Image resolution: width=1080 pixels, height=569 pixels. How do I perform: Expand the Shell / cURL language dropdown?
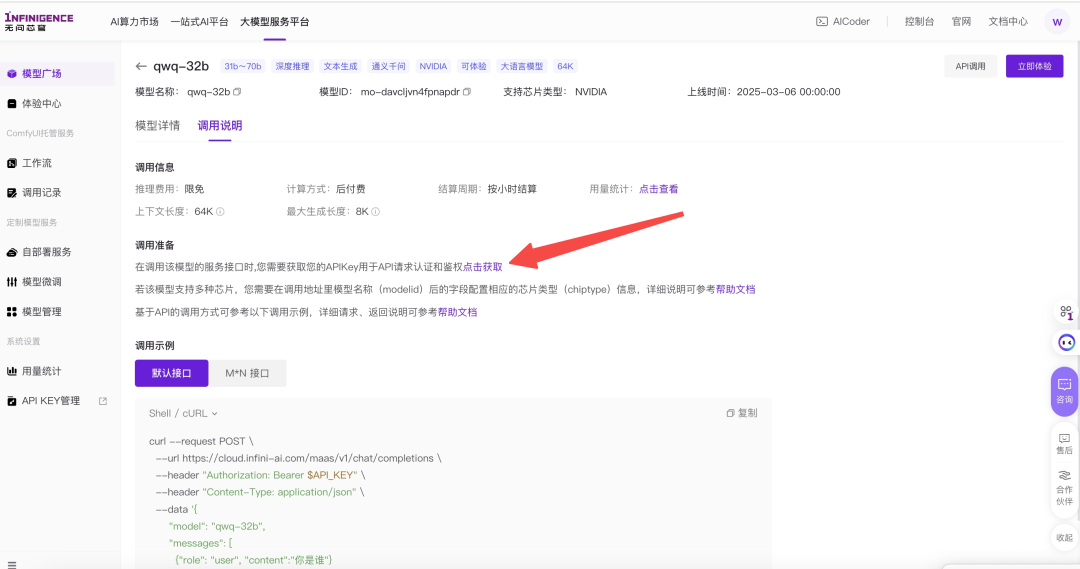[x=183, y=413]
